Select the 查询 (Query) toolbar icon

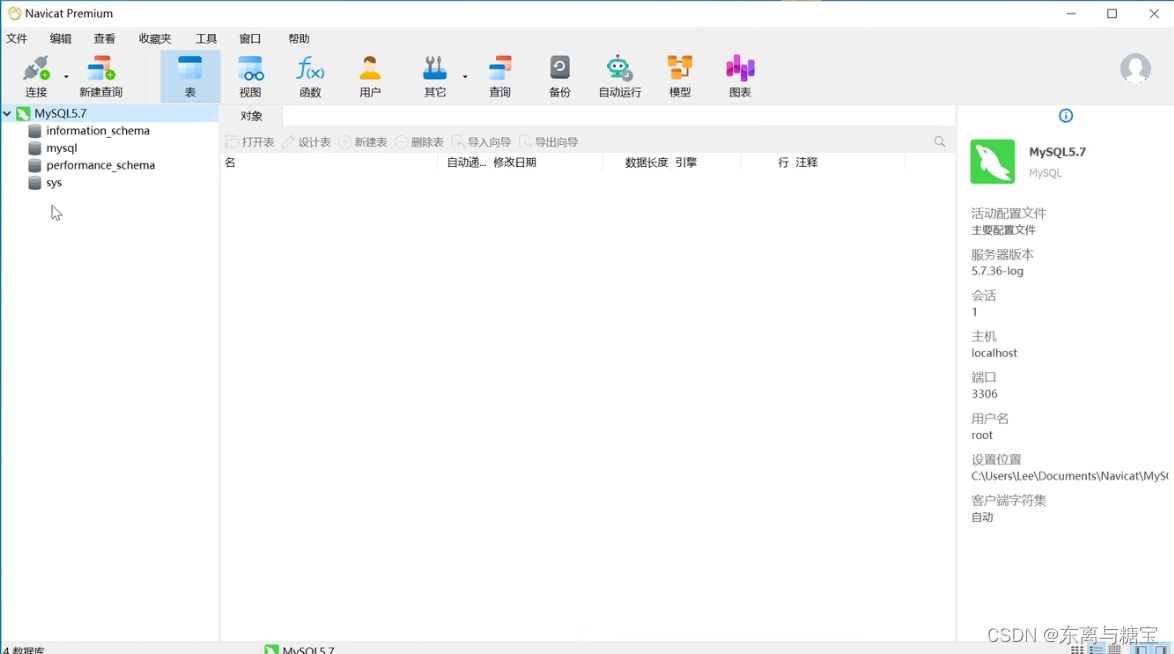point(499,69)
